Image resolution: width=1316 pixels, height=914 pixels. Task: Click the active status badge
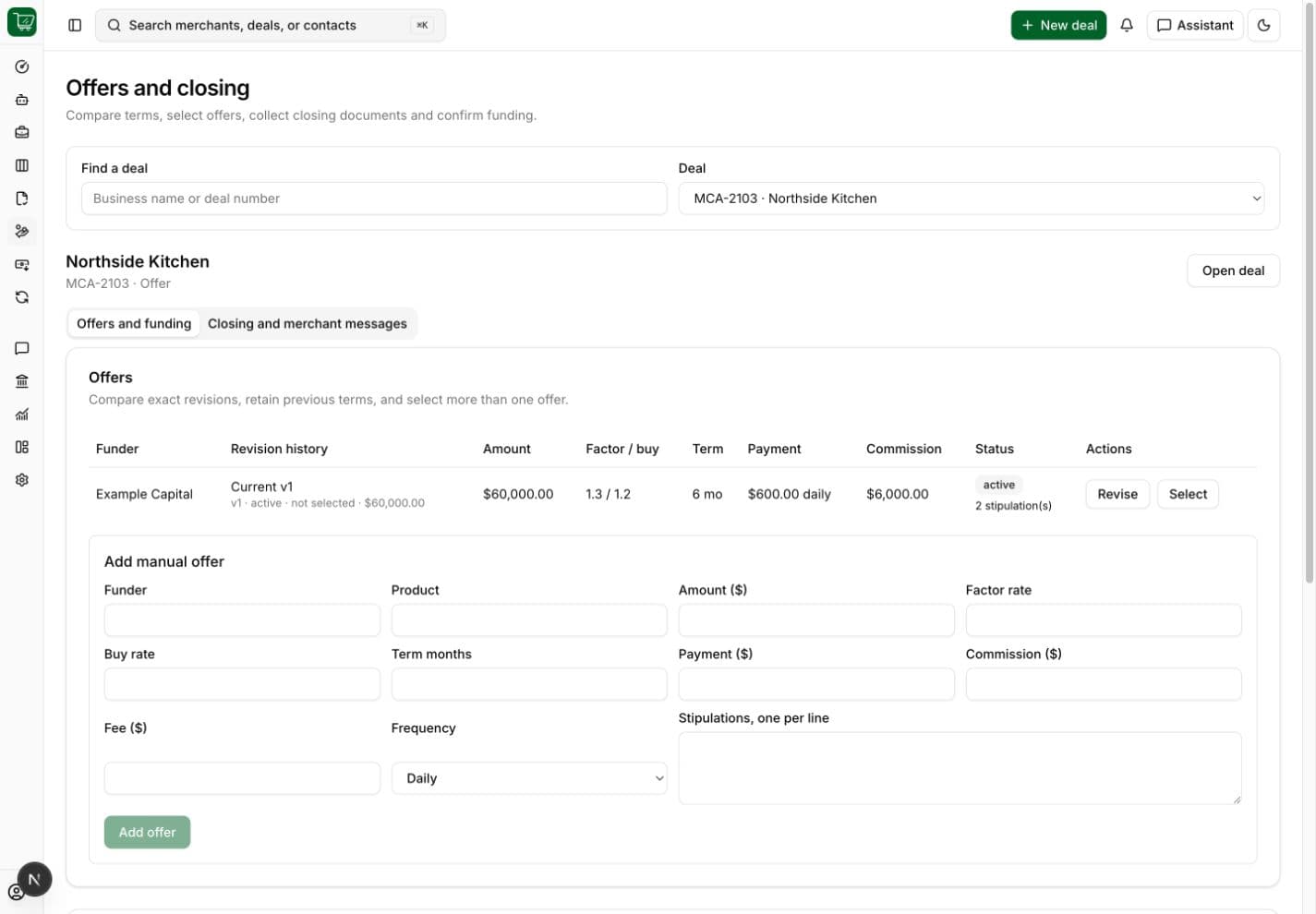(998, 485)
